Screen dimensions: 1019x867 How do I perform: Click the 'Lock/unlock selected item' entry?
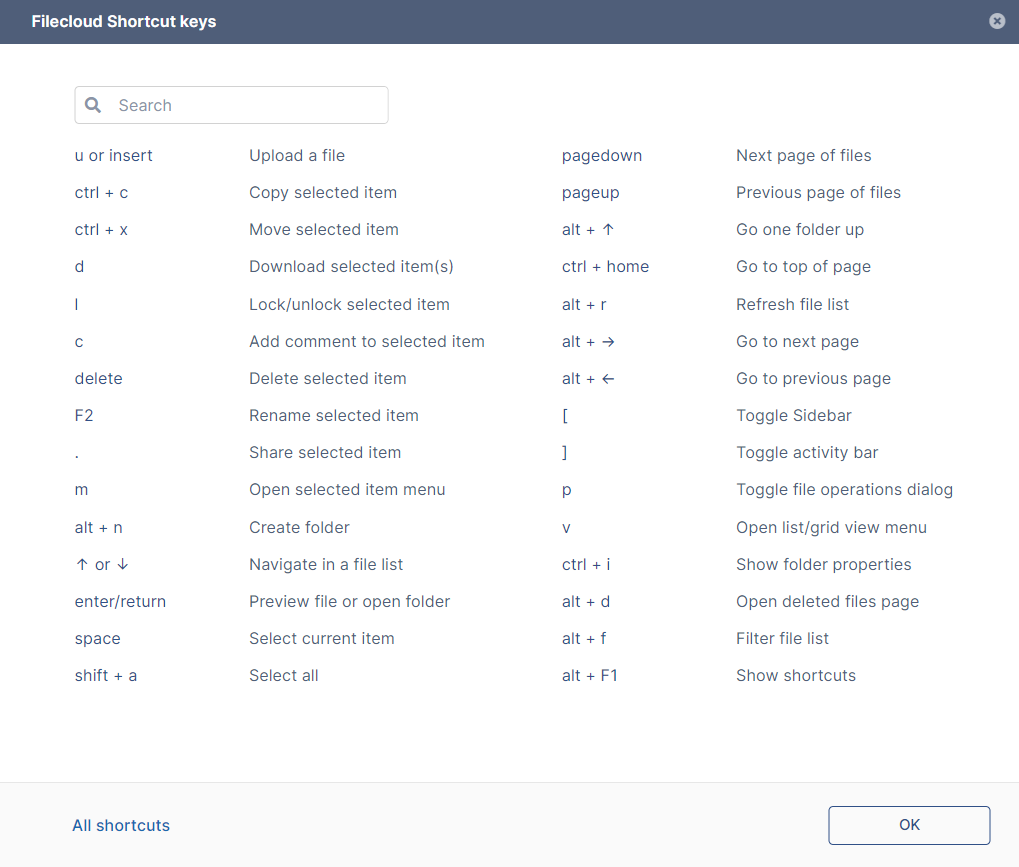pos(349,304)
